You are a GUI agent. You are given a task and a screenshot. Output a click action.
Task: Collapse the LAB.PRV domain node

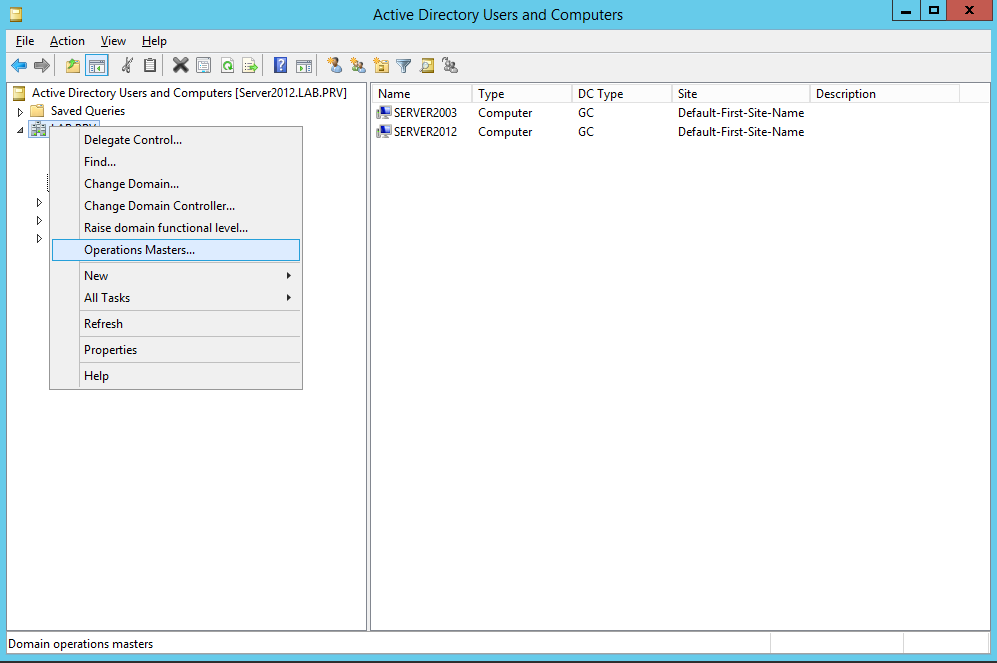click(x=20, y=130)
